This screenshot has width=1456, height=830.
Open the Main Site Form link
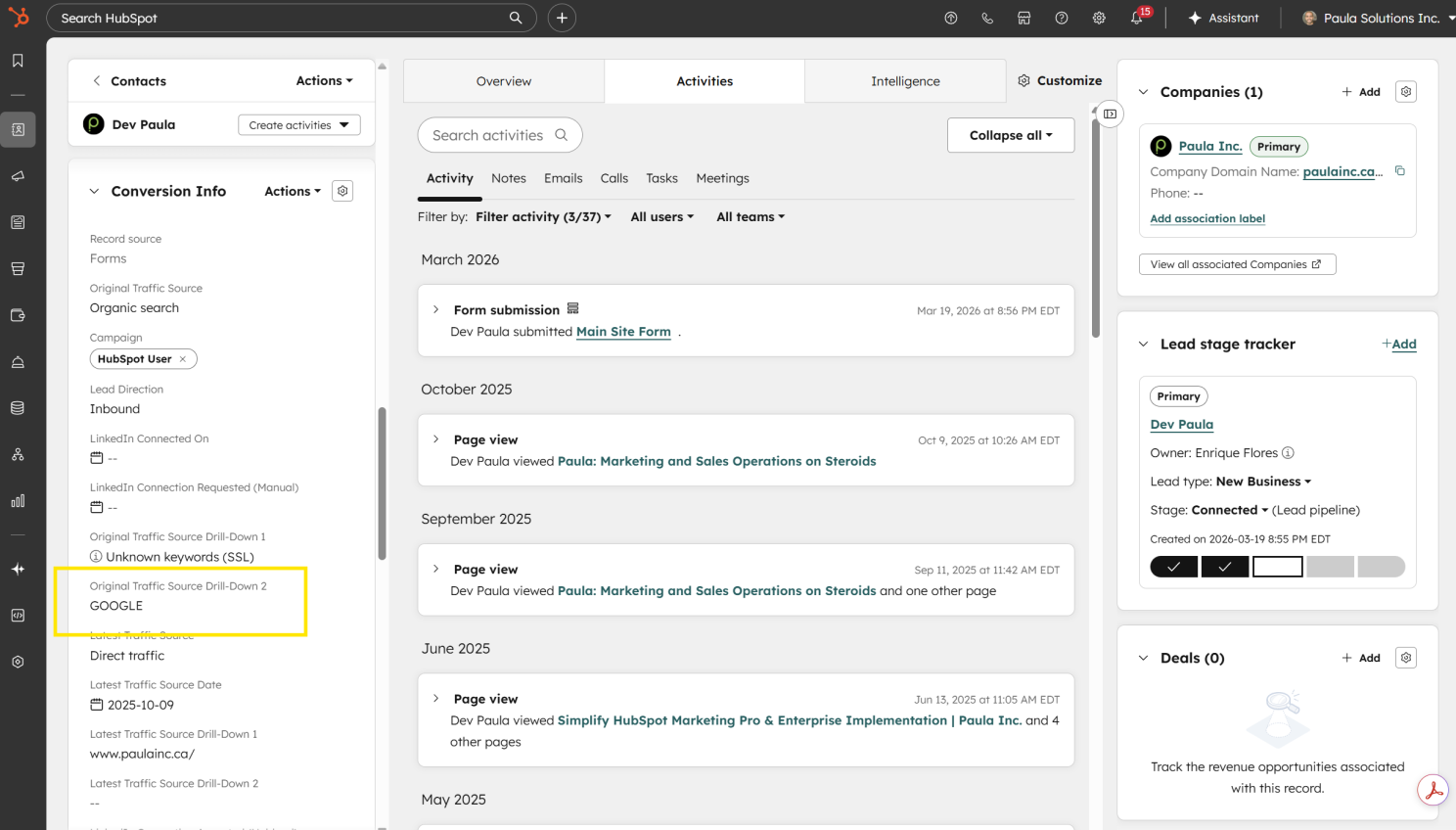point(623,332)
